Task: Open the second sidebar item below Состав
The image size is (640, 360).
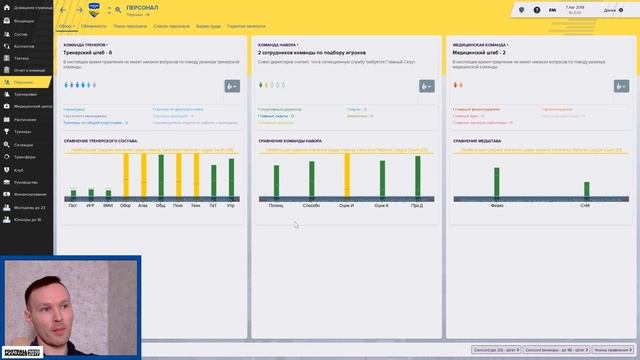Action: 24,58
